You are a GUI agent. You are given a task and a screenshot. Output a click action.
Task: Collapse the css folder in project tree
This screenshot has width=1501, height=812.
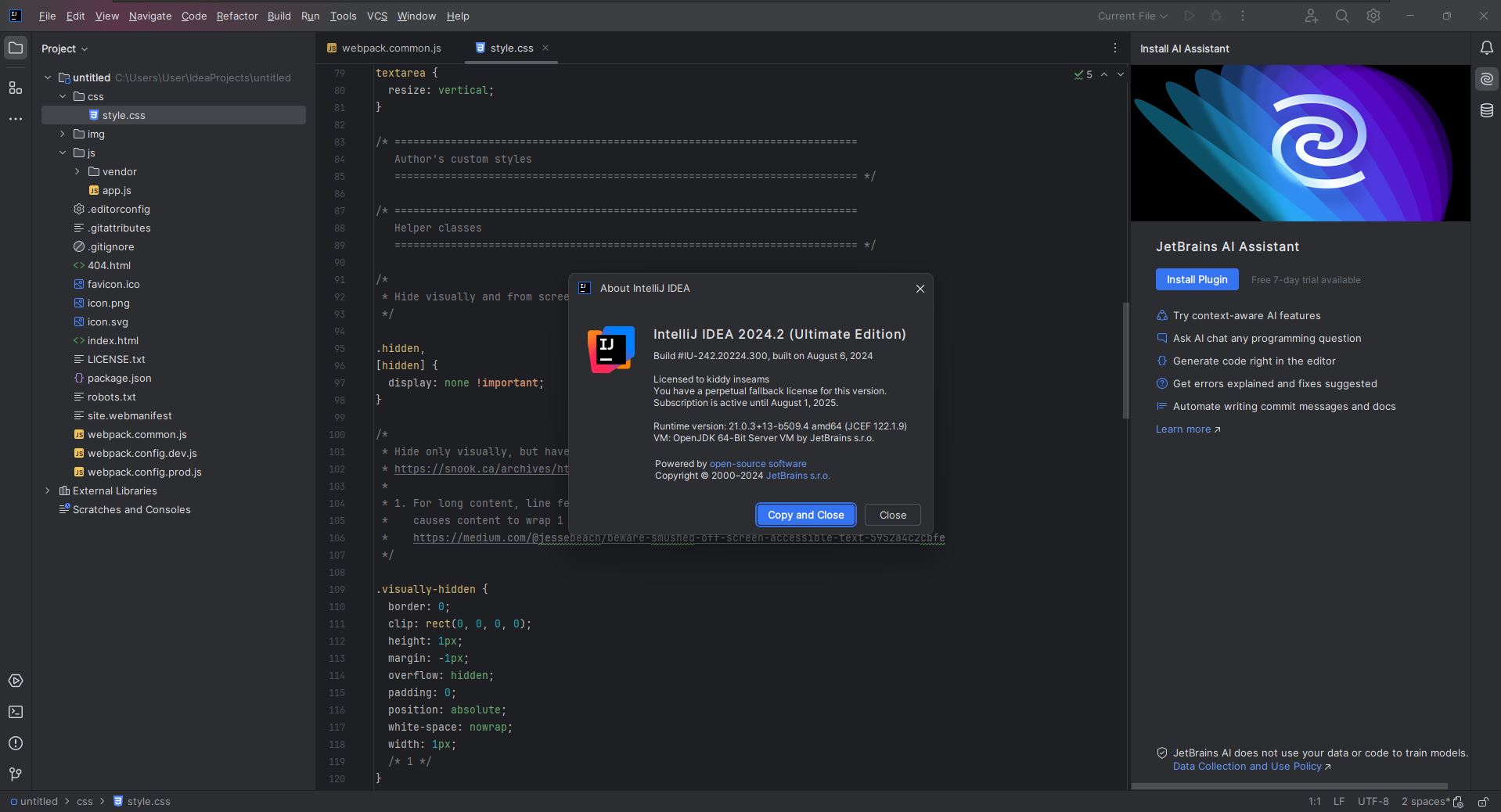pos(63,96)
